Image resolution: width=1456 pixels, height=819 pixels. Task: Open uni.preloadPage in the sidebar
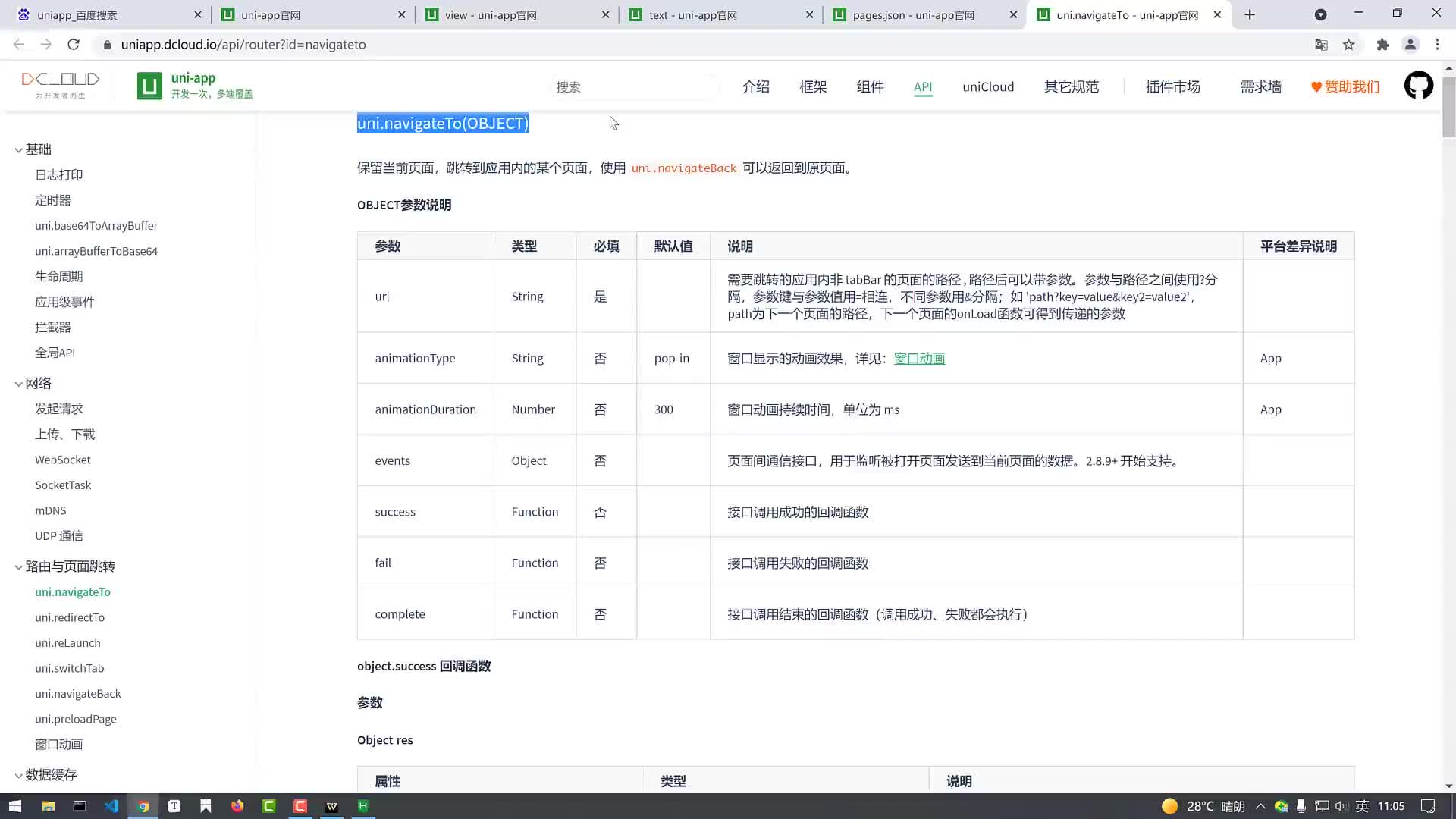point(75,719)
